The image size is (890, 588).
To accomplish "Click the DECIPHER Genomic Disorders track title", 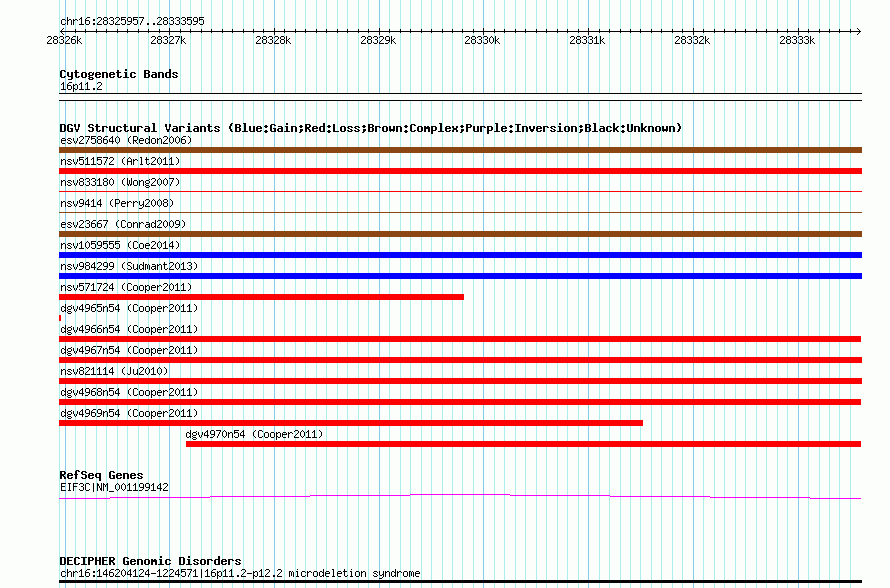I will pyautogui.click(x=150, y=561).
